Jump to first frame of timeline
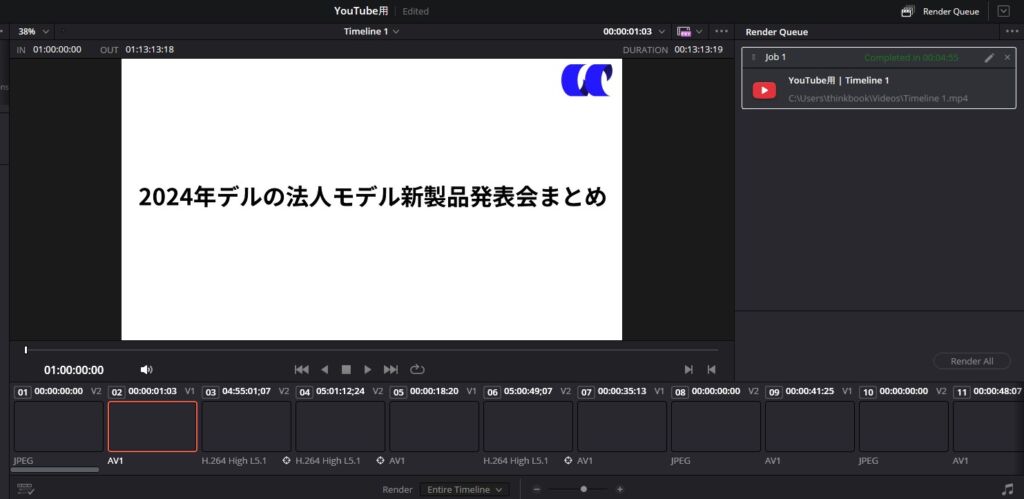The height and width of the screenshot is (499, 1024). (302, 370)
